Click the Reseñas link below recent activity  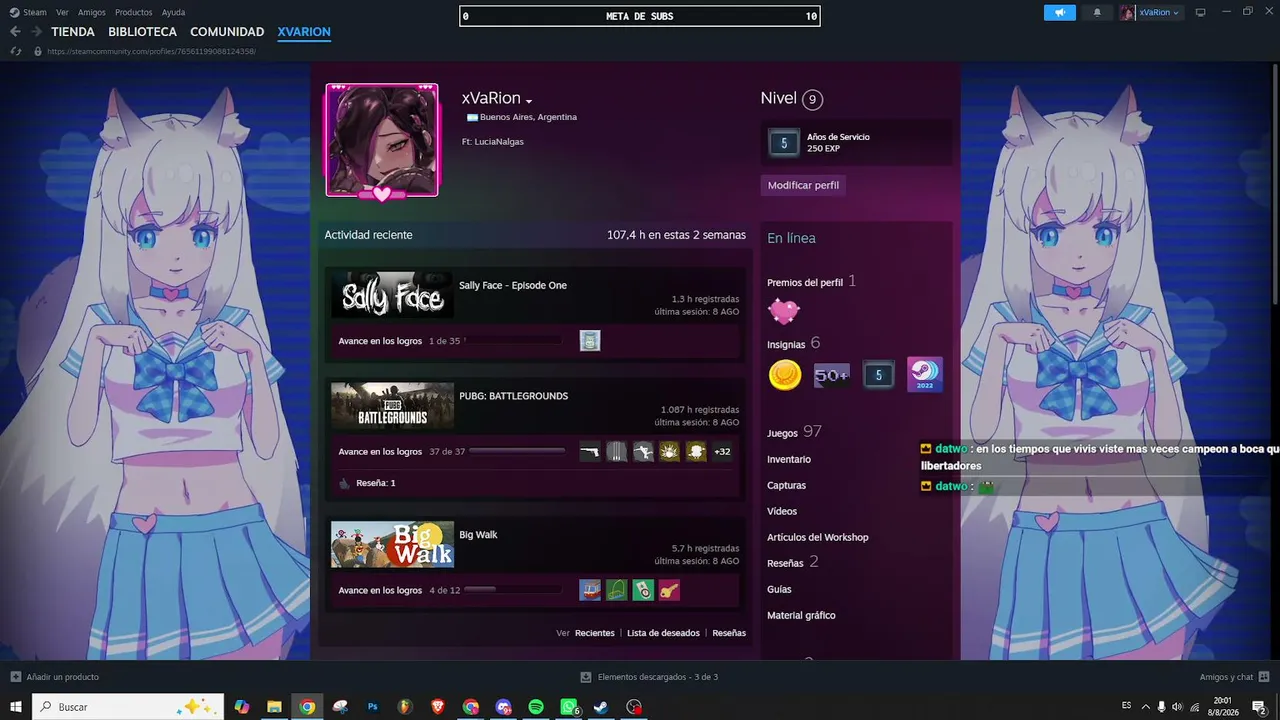pos(729,633)
